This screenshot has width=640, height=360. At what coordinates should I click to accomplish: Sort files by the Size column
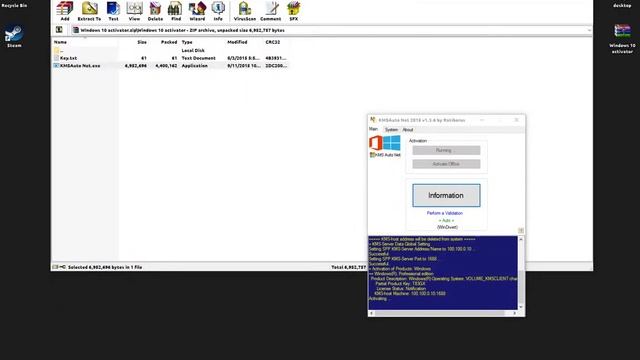coord(142,42)
